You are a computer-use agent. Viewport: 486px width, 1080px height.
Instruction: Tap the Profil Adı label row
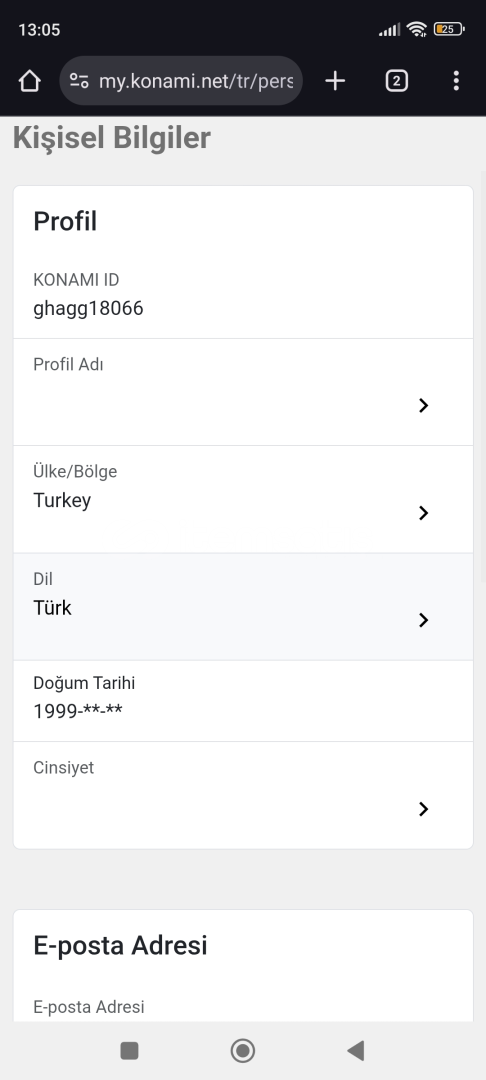tap(243, 392)
